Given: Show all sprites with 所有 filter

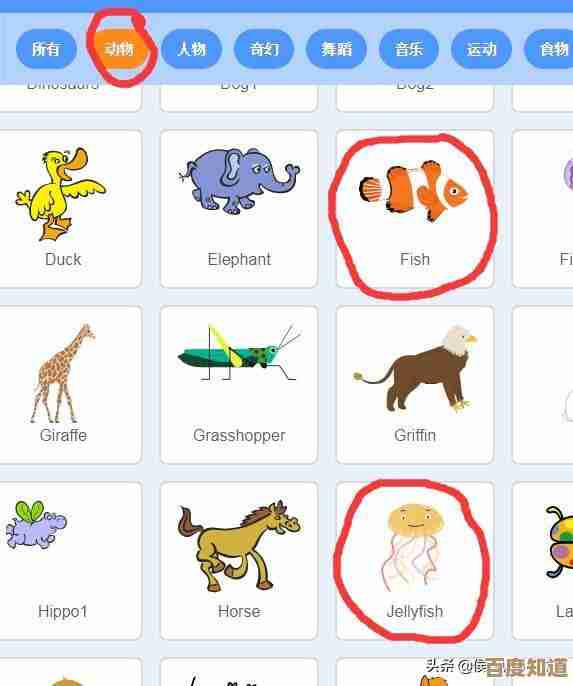Looking at the screenshot, I should (46, 49).
